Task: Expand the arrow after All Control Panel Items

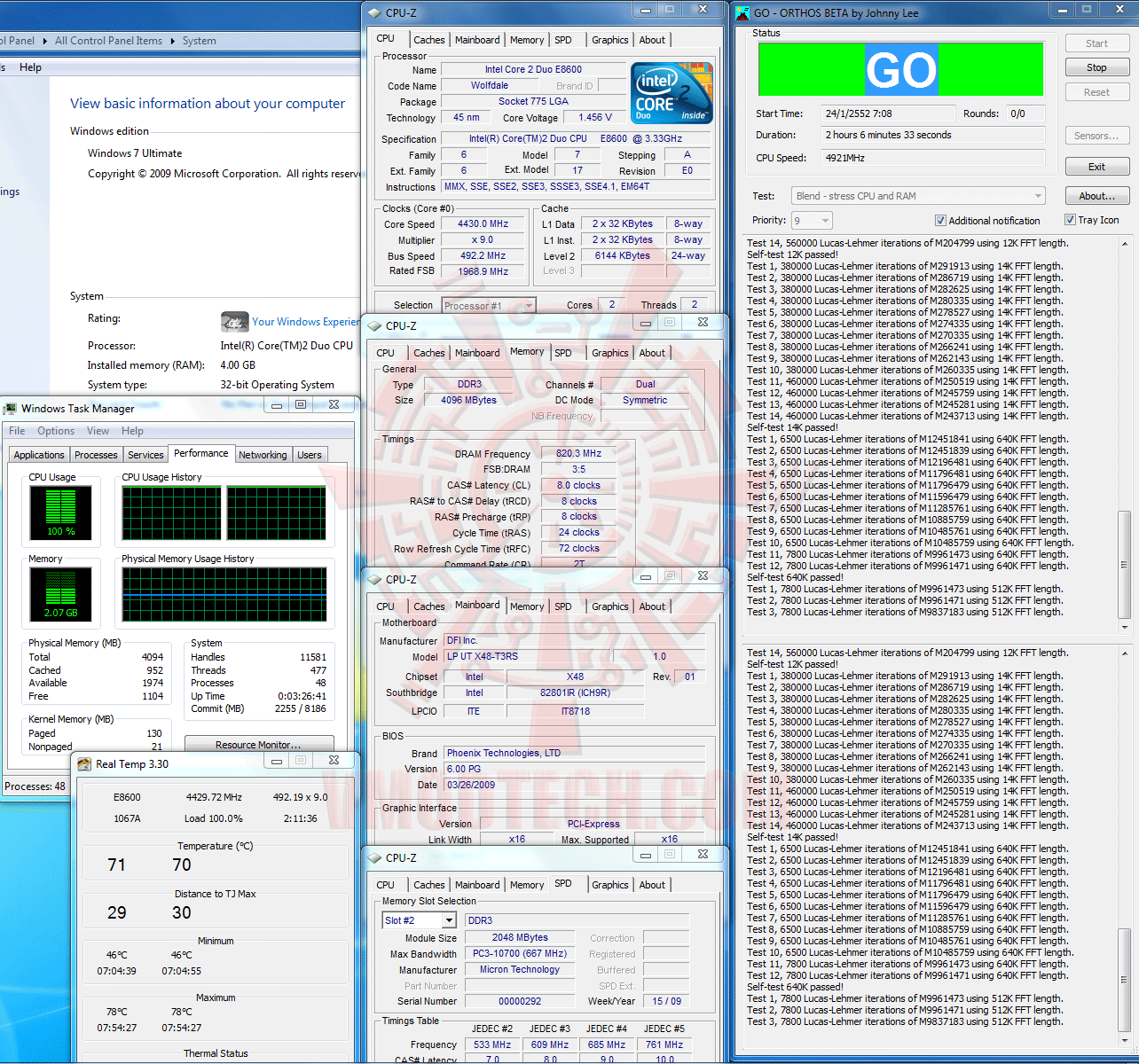Action: coord(173,41)
